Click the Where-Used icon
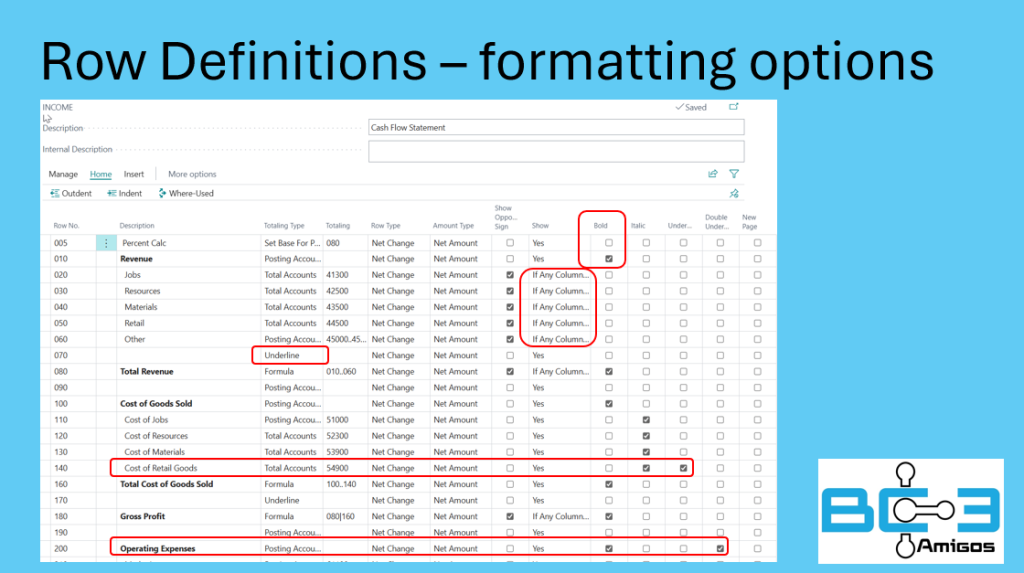 (163, 193)
